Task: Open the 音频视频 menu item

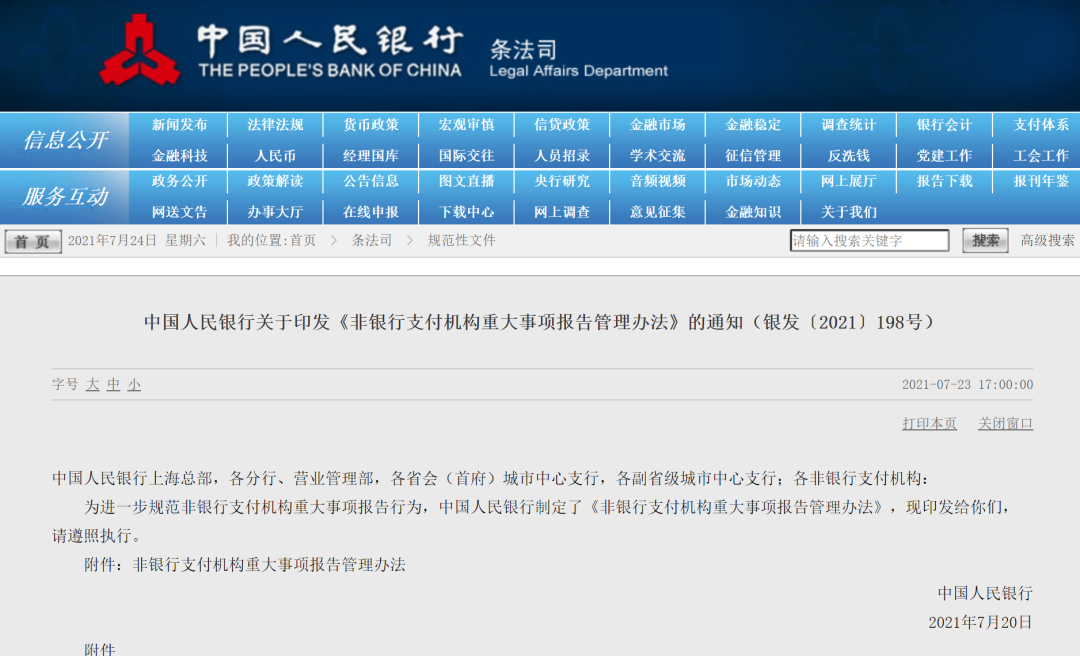Action: [x=658, y=181]
